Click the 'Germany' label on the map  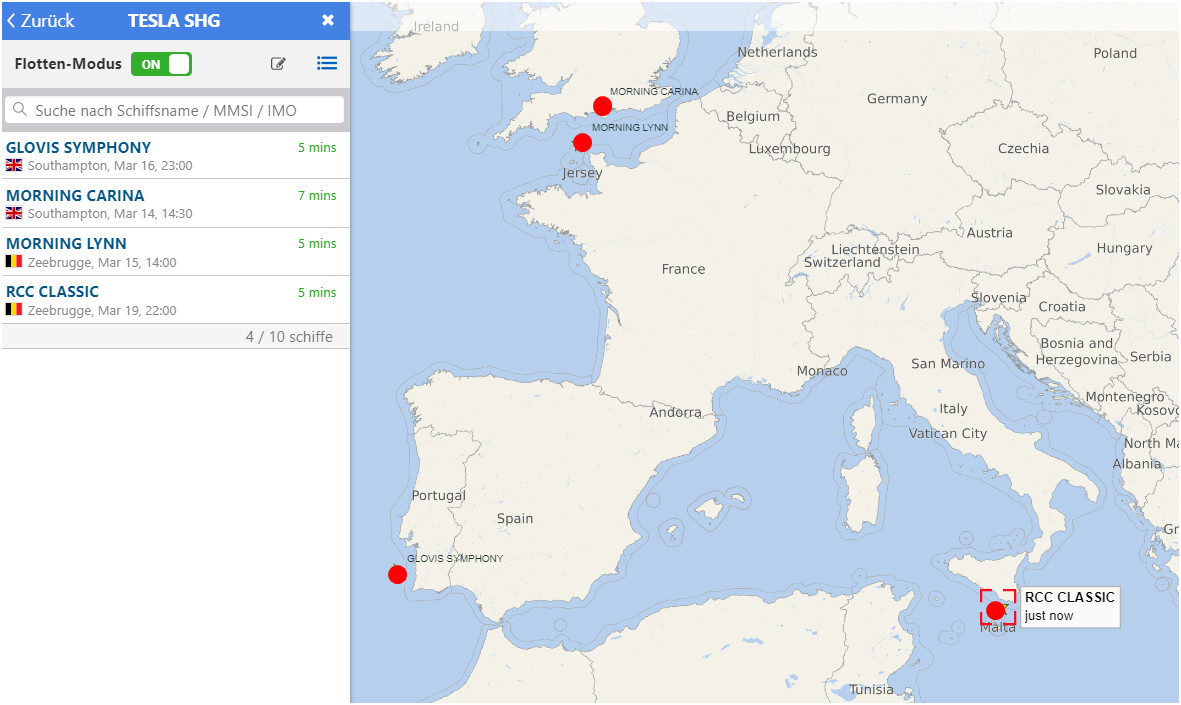click(x=896, y=99)
